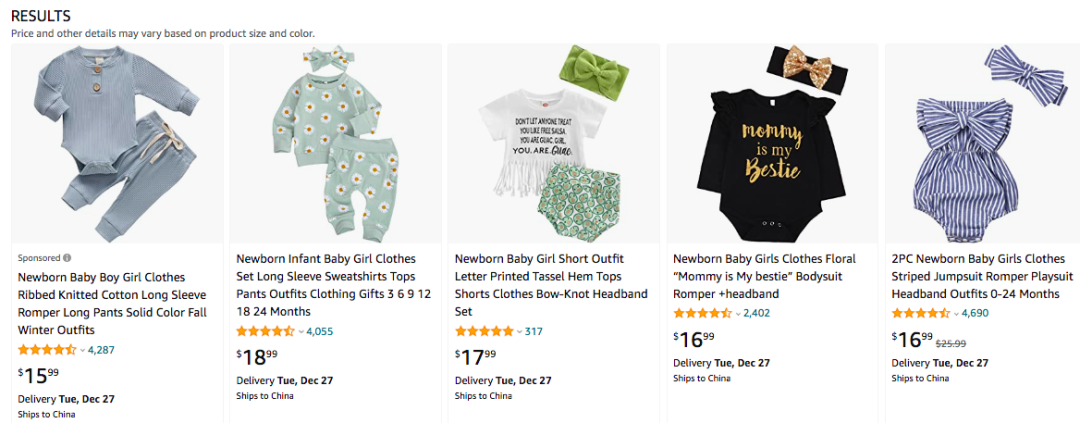Expand rating breakdown arrow beside 4,287 reviews

83,350
